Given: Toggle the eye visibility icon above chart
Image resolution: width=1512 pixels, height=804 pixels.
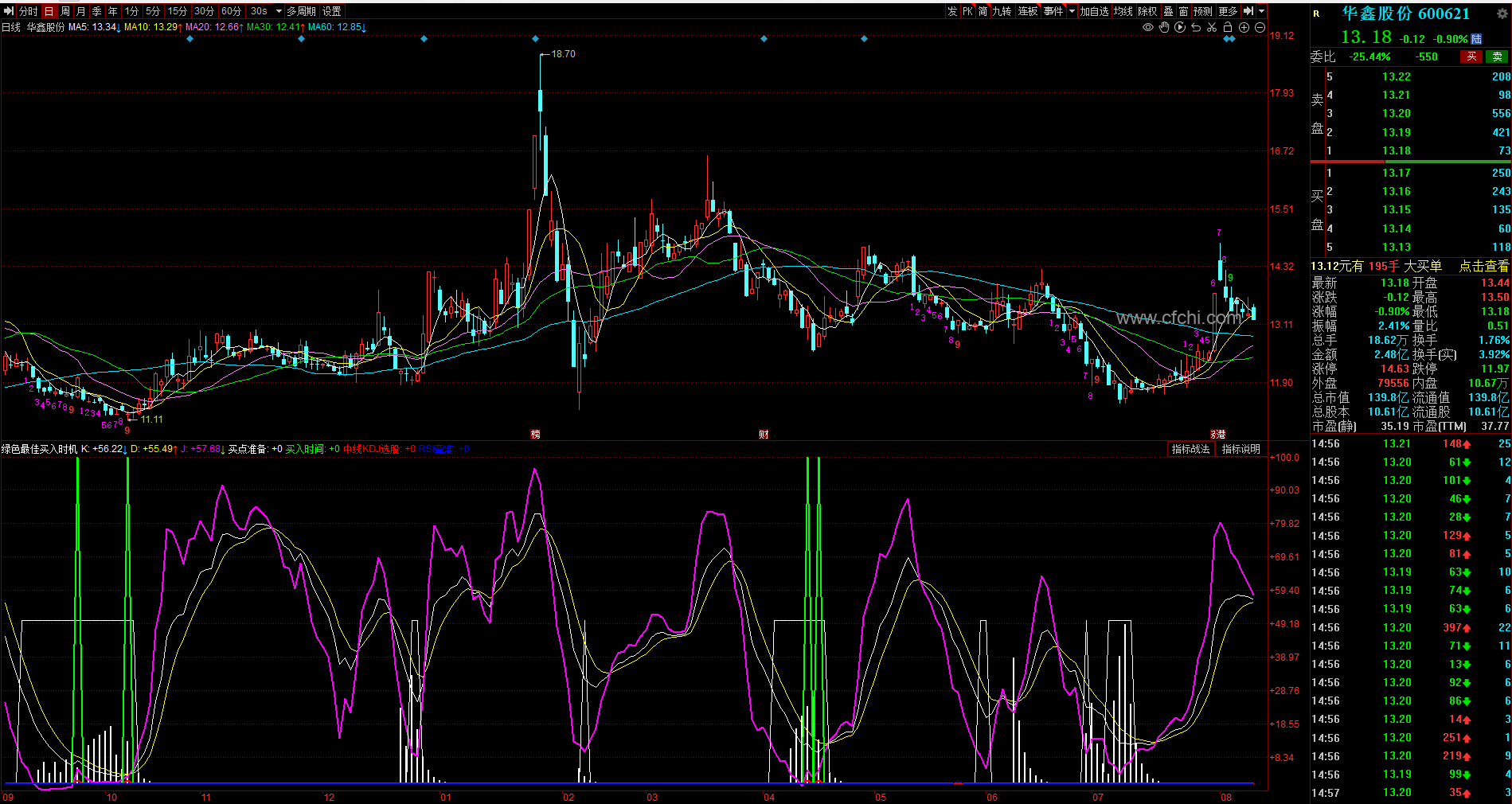Looking at the screenshot, I should click(x=1147, y=27).
